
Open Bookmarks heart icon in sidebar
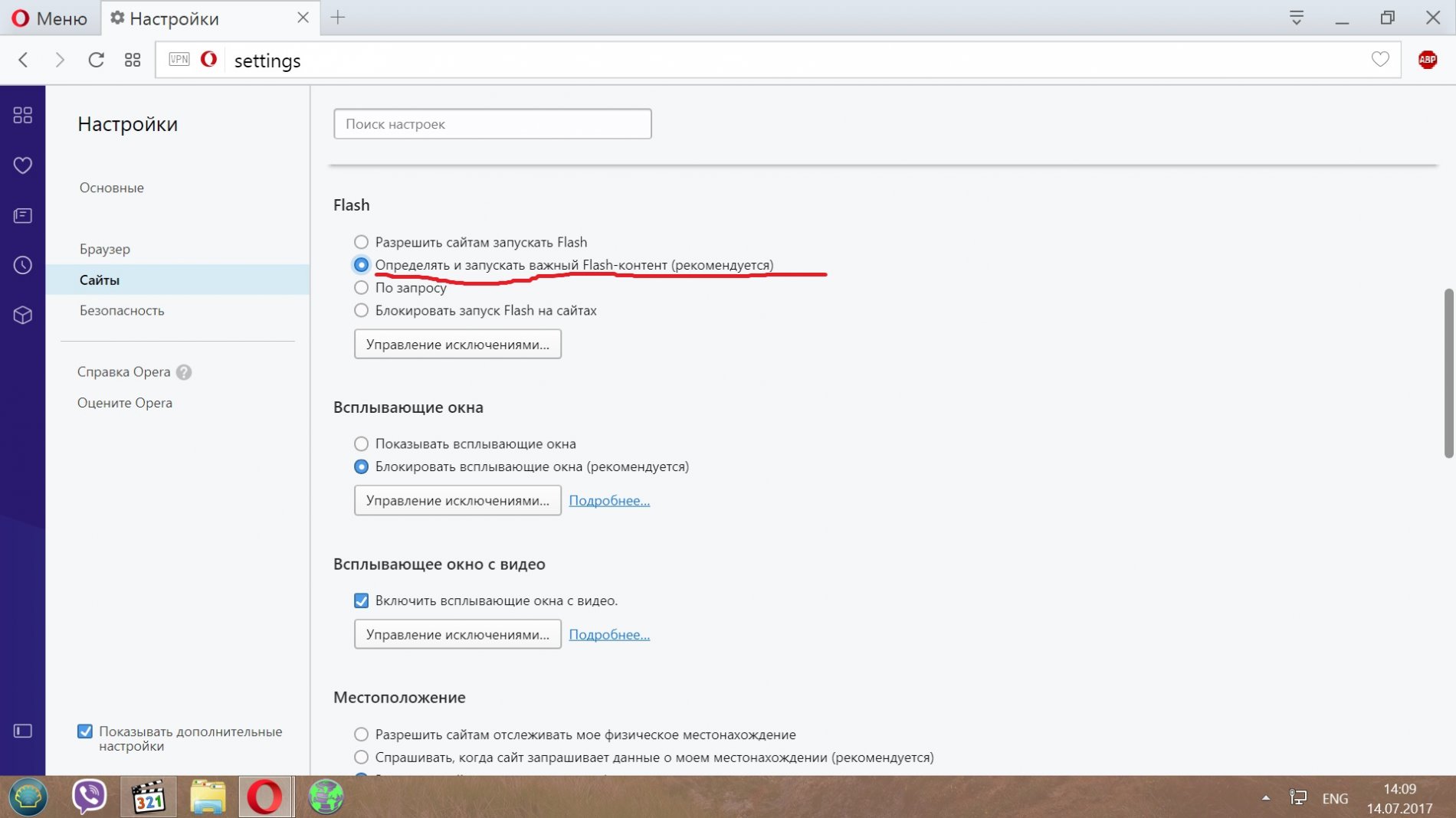(23, 165)
